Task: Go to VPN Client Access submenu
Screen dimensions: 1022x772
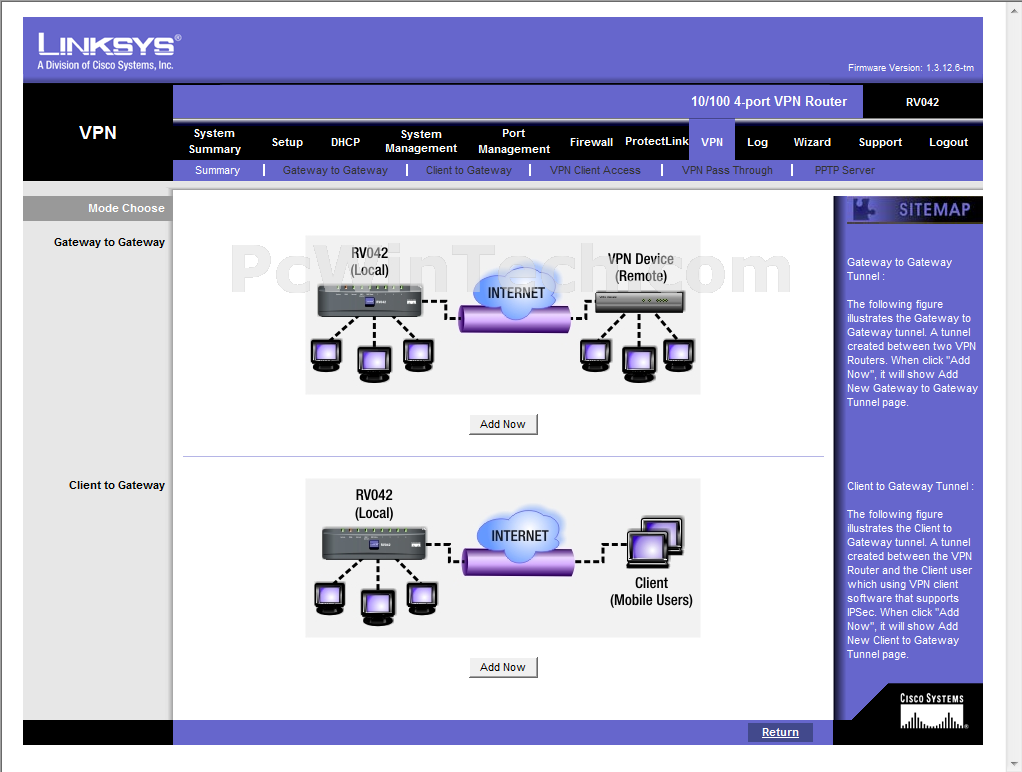Action: tap(595, 170)
